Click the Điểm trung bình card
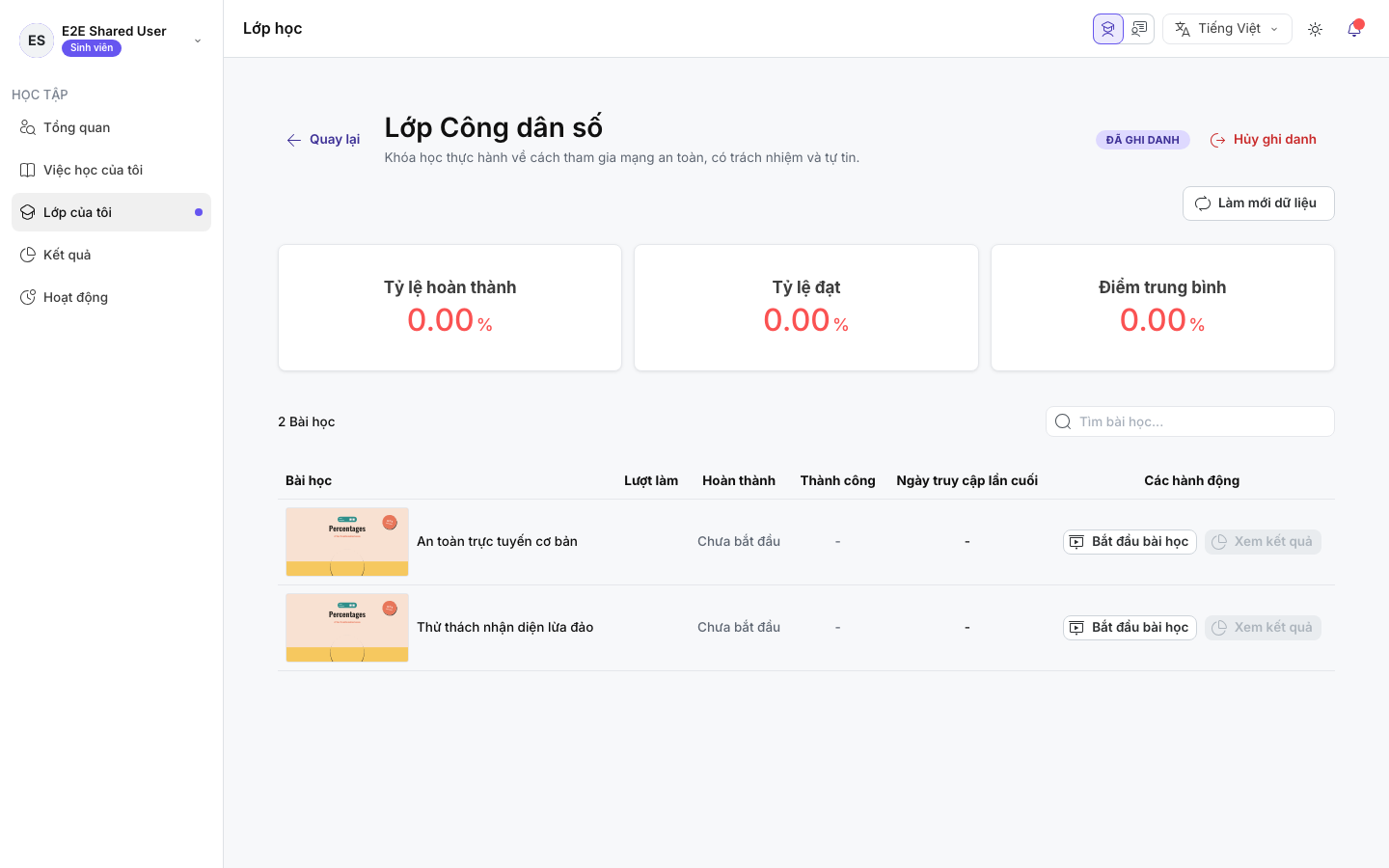Image resolution: width=1389 pixels, height=868 pixels. (x=1162, y=308)
